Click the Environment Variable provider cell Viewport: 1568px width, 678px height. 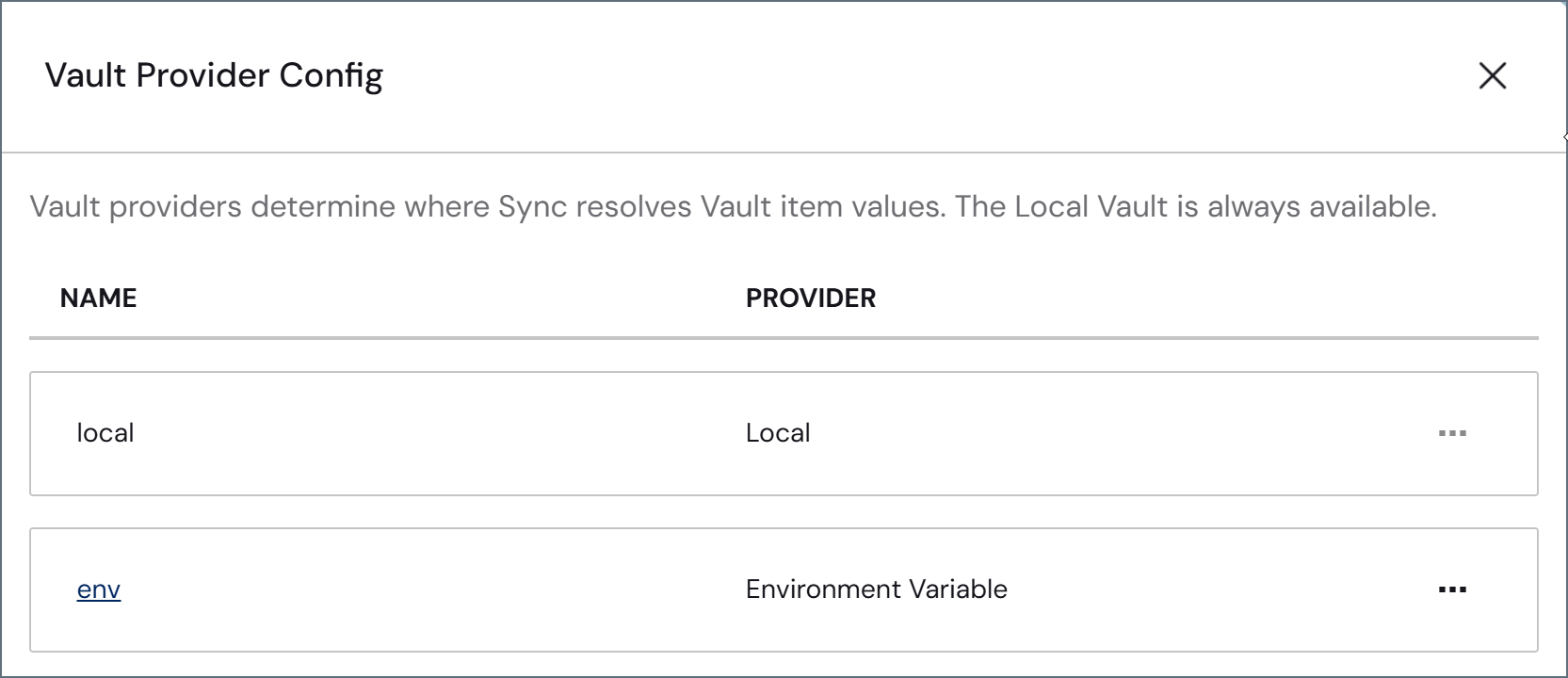click(x=877, y=589)
